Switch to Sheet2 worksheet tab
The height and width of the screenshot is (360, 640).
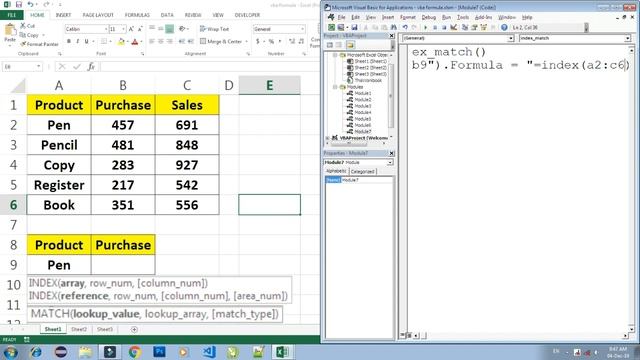pyautogui.click(x=79, y=329)
